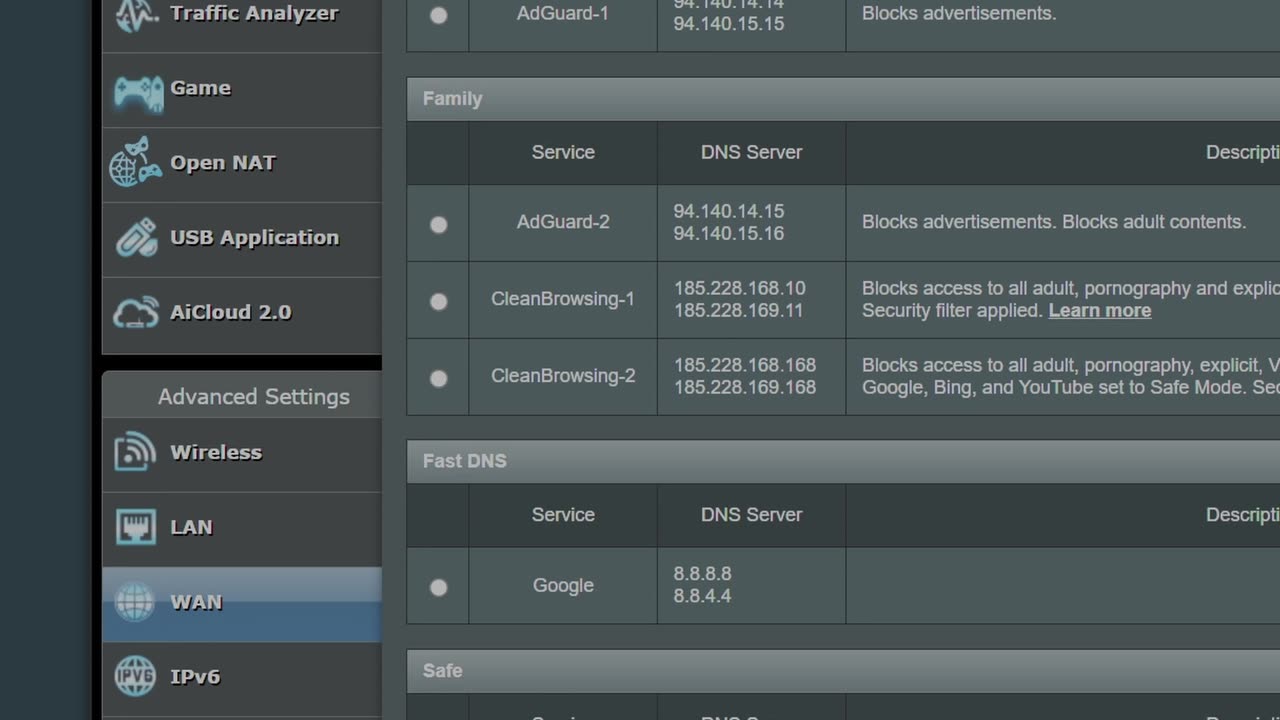1280x720 pixels.
Task: Click Service column header in Family table
Action: pos(563,152)
